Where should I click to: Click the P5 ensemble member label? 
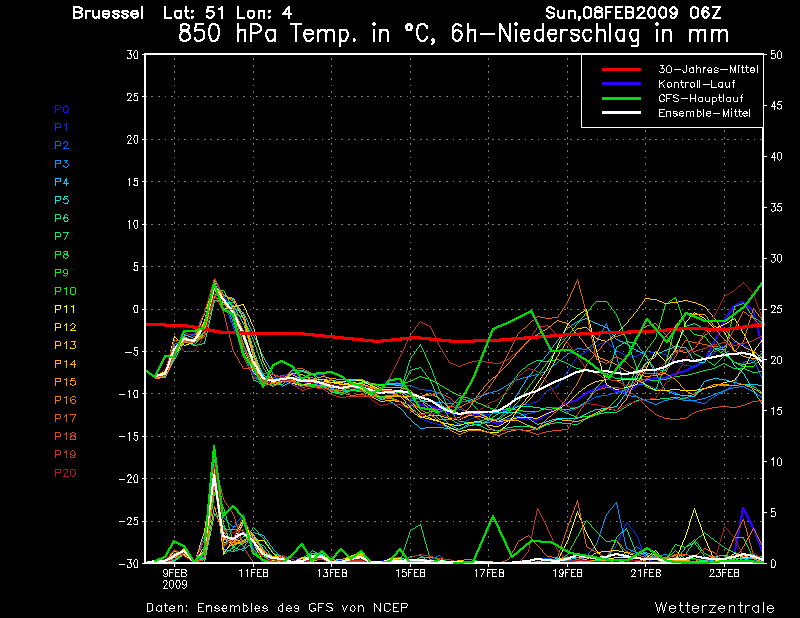pos(62,200)
